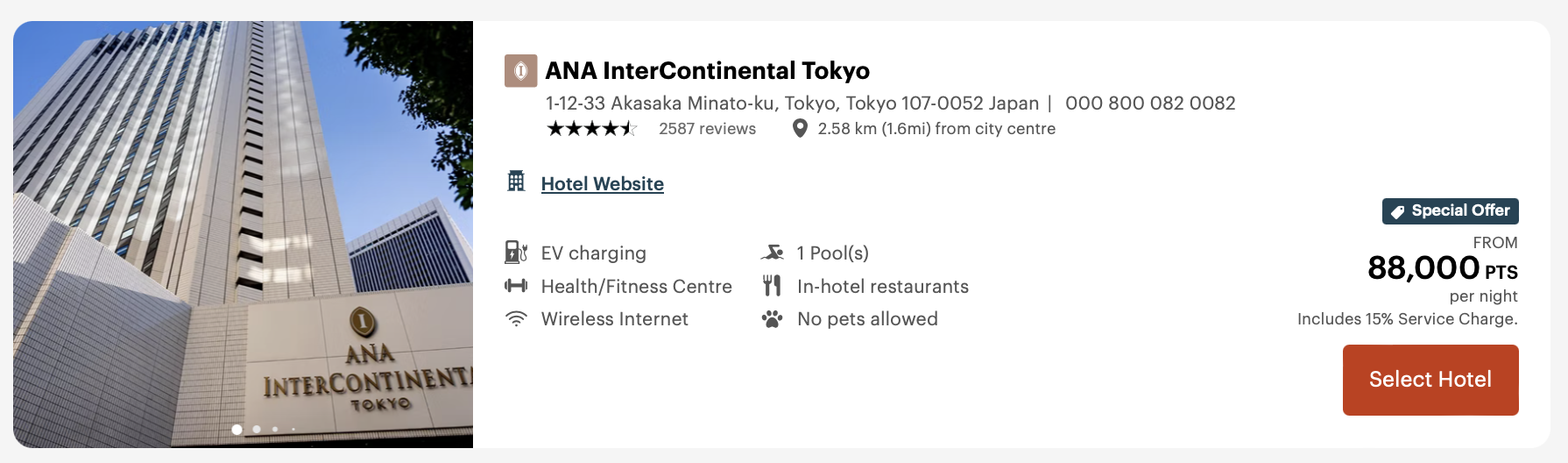Click the InterContinental brand logo icon
Viewport: 1568px width, 463px height.
520,71
